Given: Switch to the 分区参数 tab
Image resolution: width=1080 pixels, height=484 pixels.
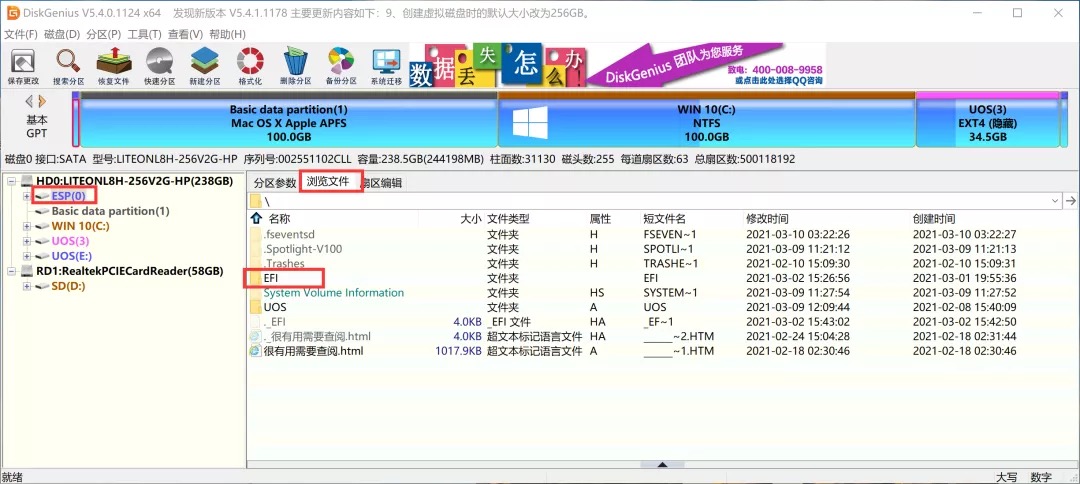Looking at the screenshot, I should point(274,183).
